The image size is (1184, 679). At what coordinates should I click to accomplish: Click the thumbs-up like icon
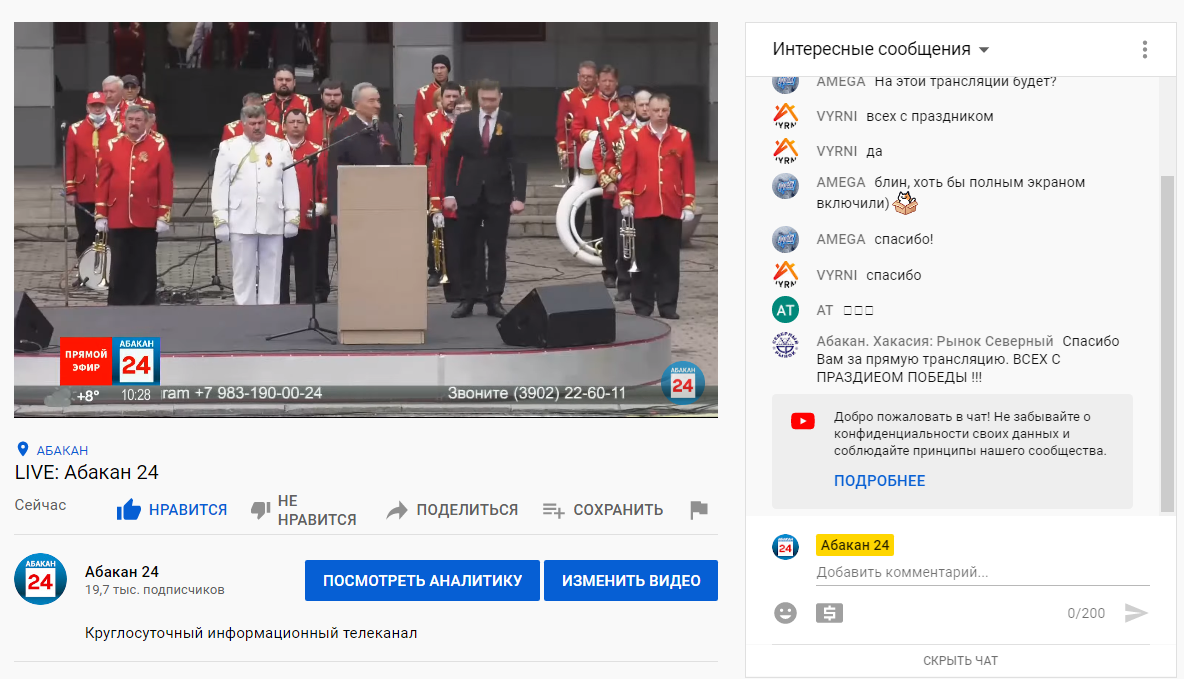pos(128,510)
